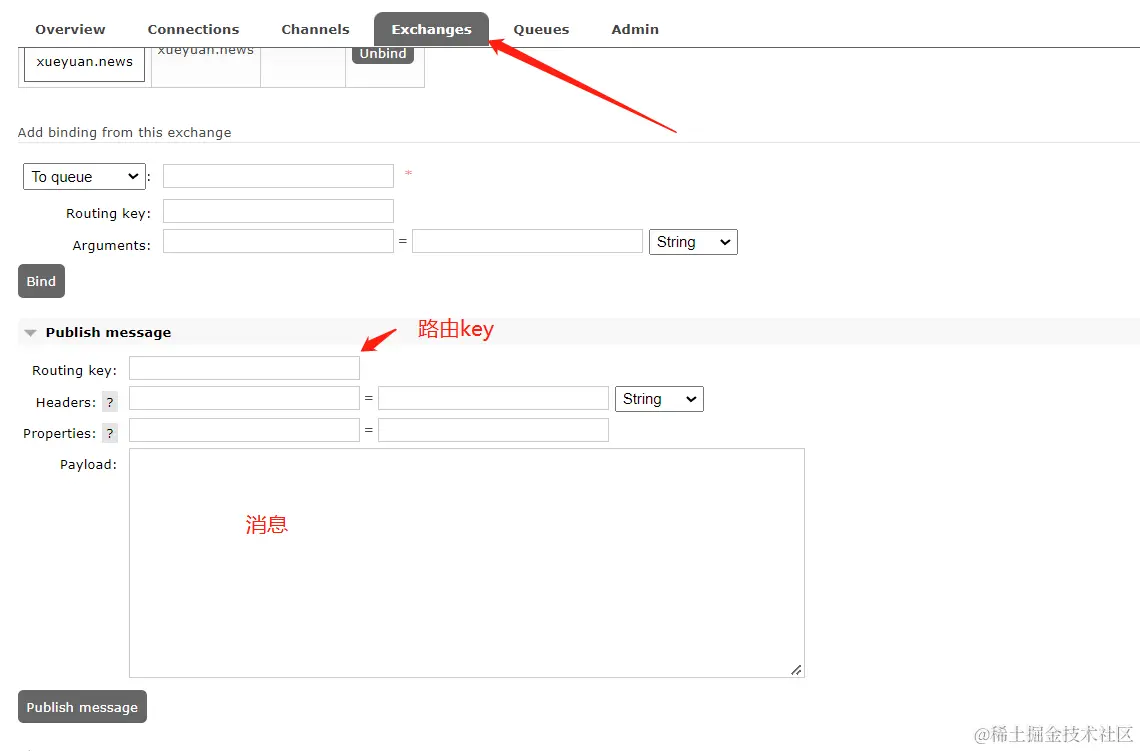This screenshot has width=1140, height=751.
Task: Click the Bind button
Action: pyautogui.click(x=41, y=281)
